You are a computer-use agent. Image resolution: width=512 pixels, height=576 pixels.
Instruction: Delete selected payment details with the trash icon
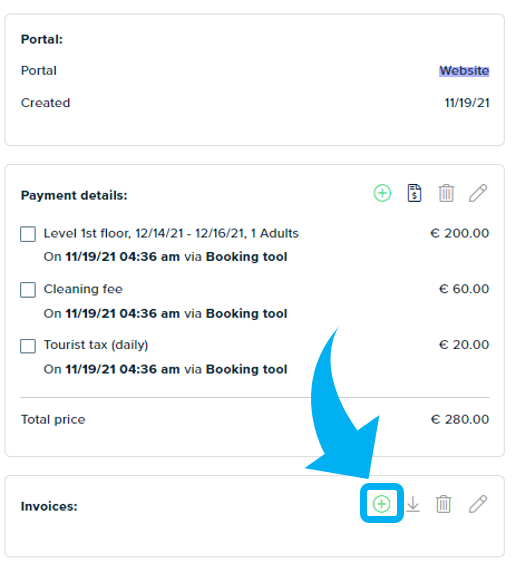tap(446, 193)
